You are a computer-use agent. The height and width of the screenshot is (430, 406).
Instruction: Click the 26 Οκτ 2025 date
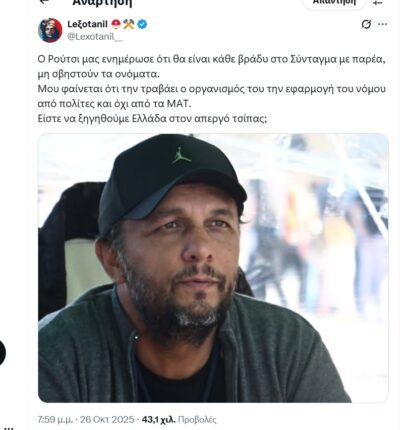coord(107,419)
